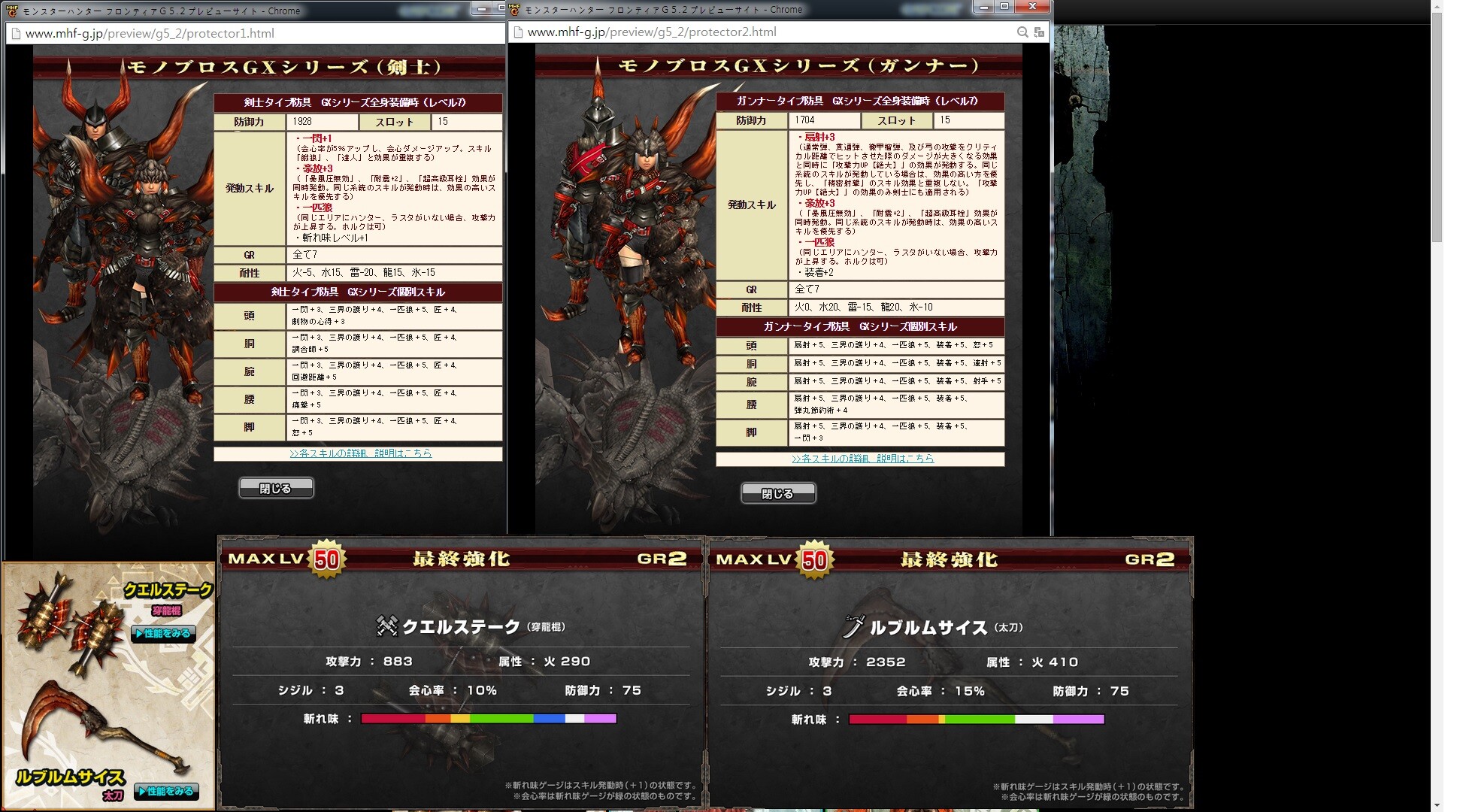Click the クエルステーク sharpness color gauge
The height and width of the screenshot is (812, 1460).
[x=489, y=719]
